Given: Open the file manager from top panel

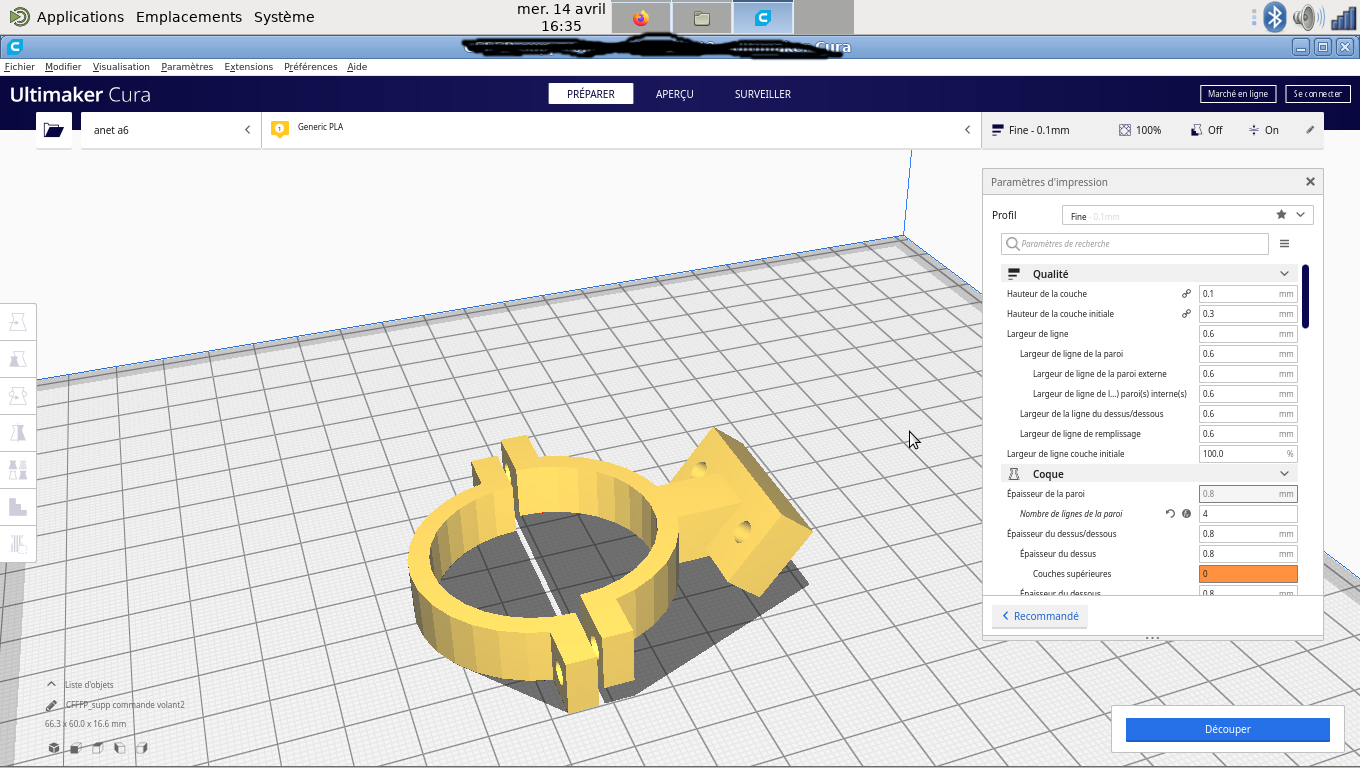Looking at the screenshot, I should [702, 18].
